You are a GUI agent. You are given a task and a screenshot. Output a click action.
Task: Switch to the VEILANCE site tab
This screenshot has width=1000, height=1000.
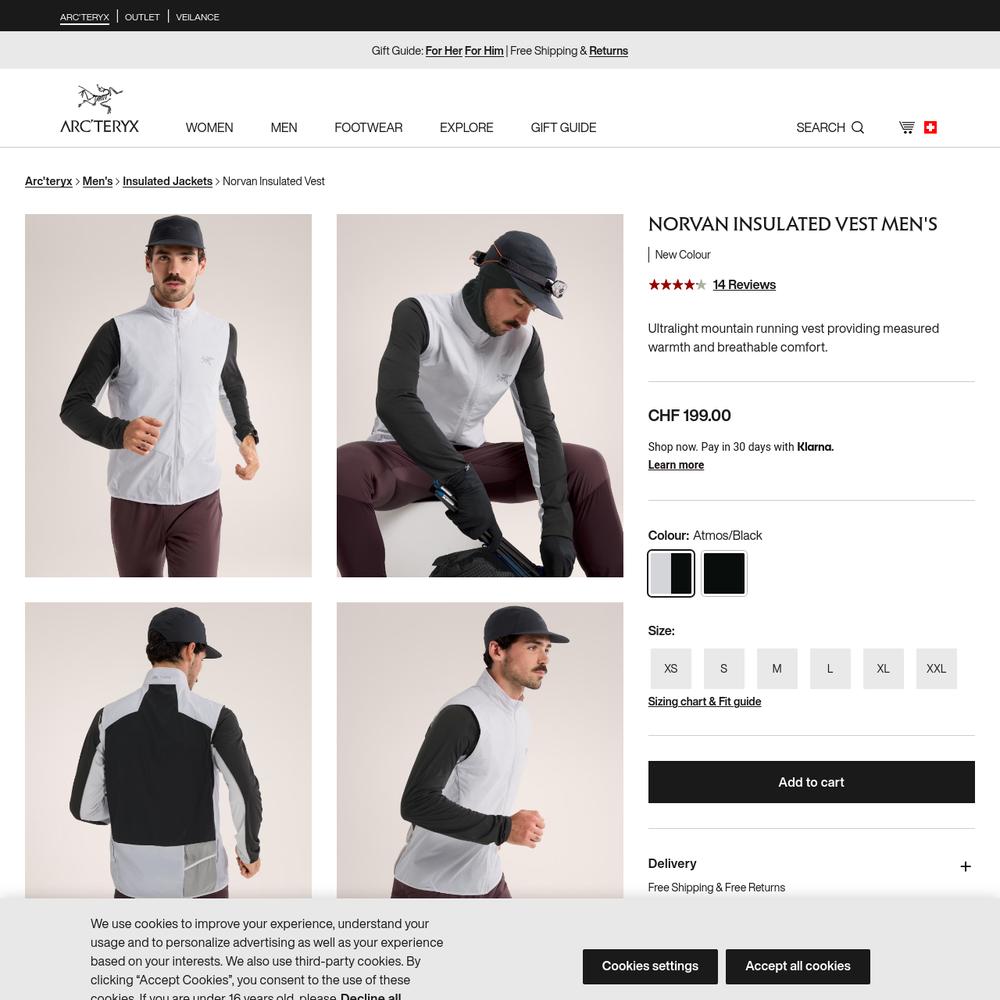(x=198, y=17)
